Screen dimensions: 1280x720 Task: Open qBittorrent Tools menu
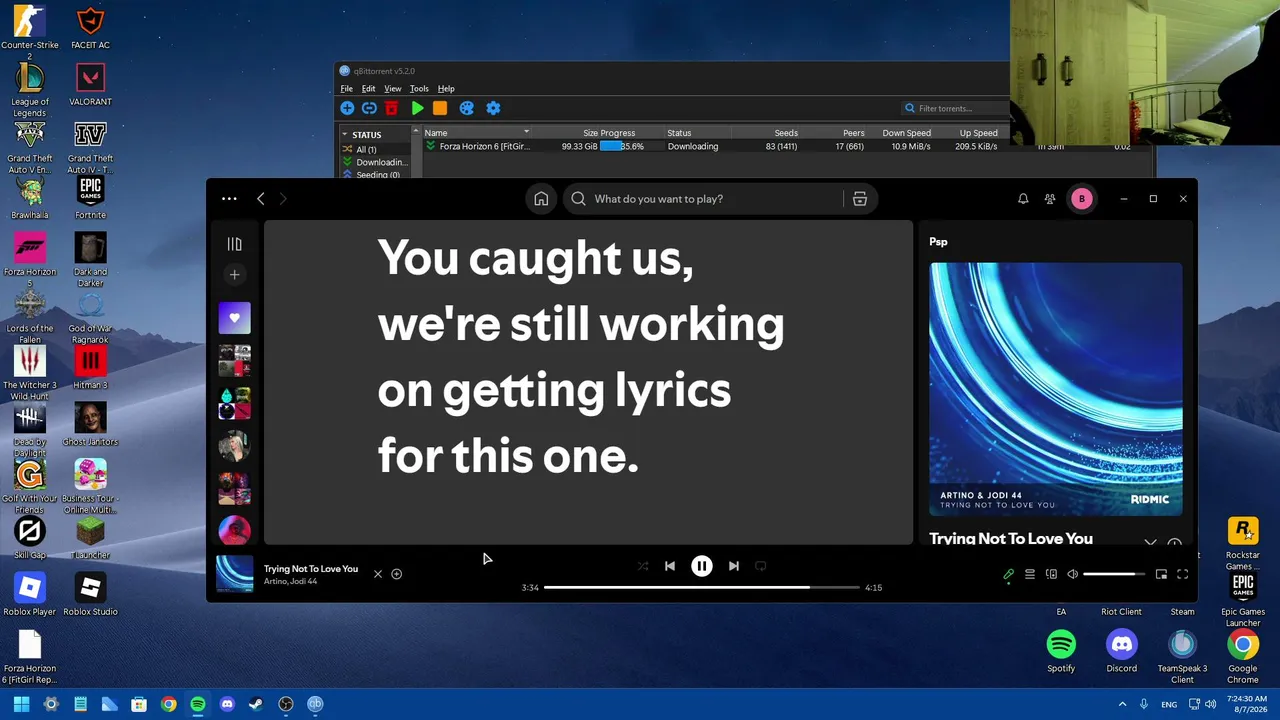419,89
